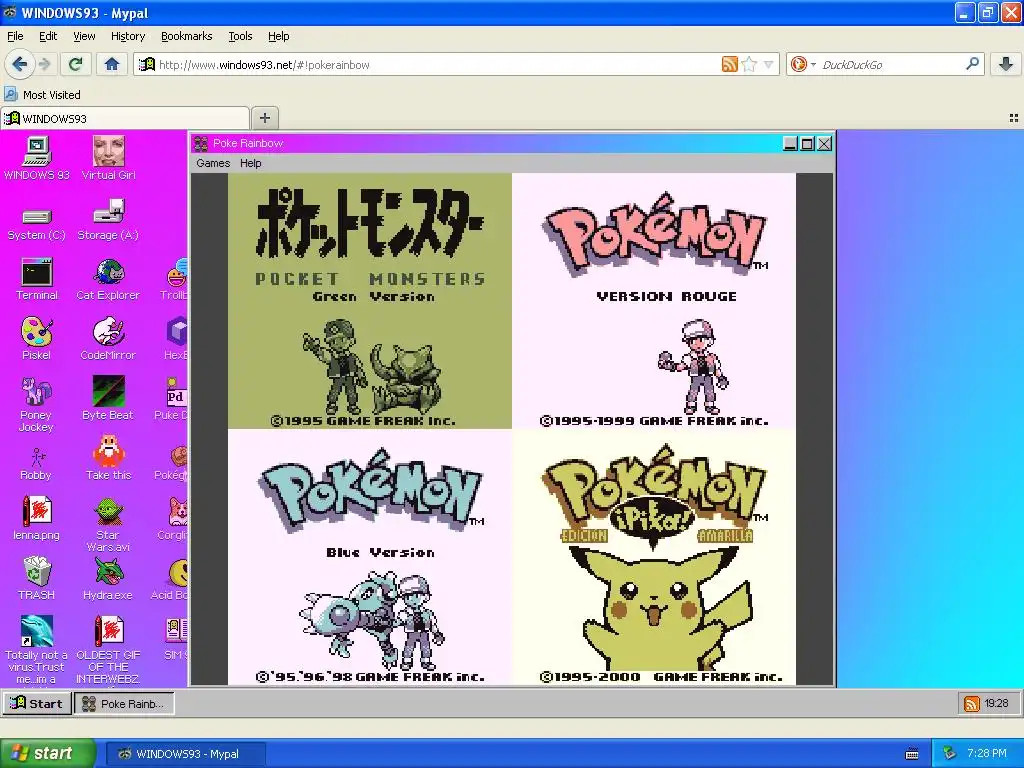Click the browser Forward arrow button

[44, 64]
